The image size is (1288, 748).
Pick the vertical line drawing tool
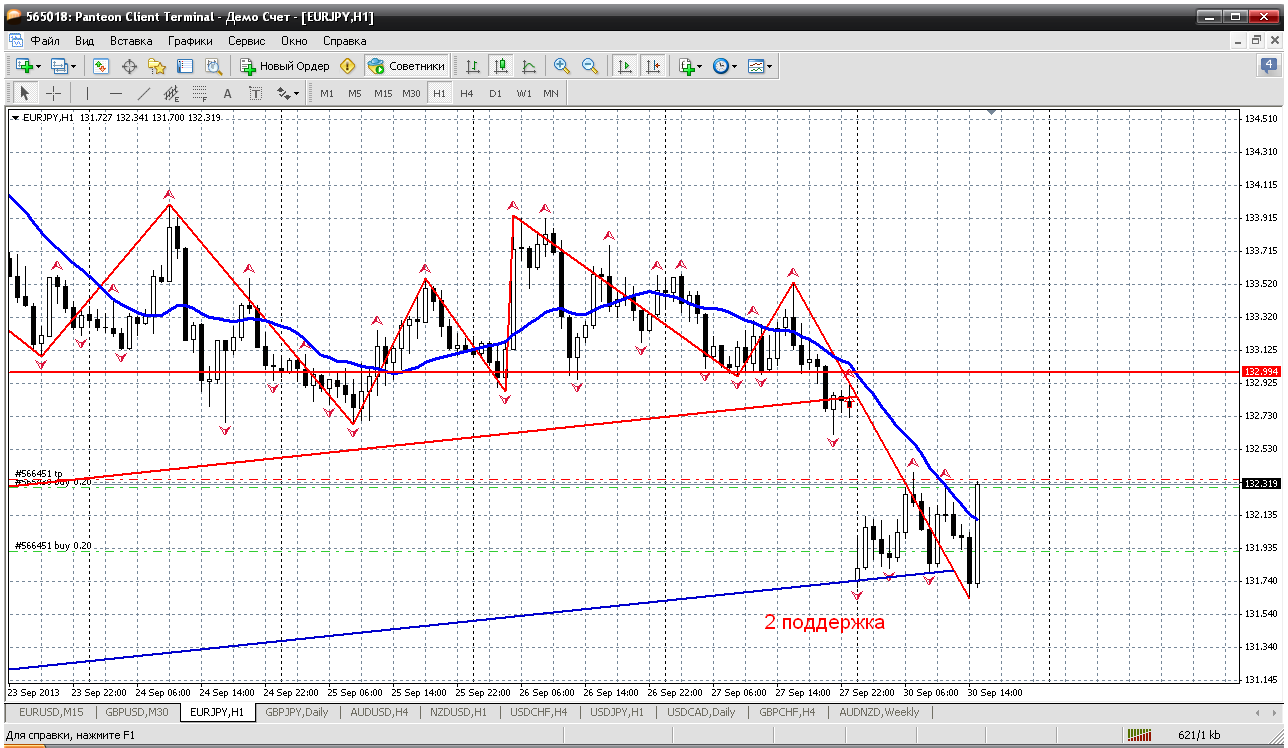coord(87,93)
